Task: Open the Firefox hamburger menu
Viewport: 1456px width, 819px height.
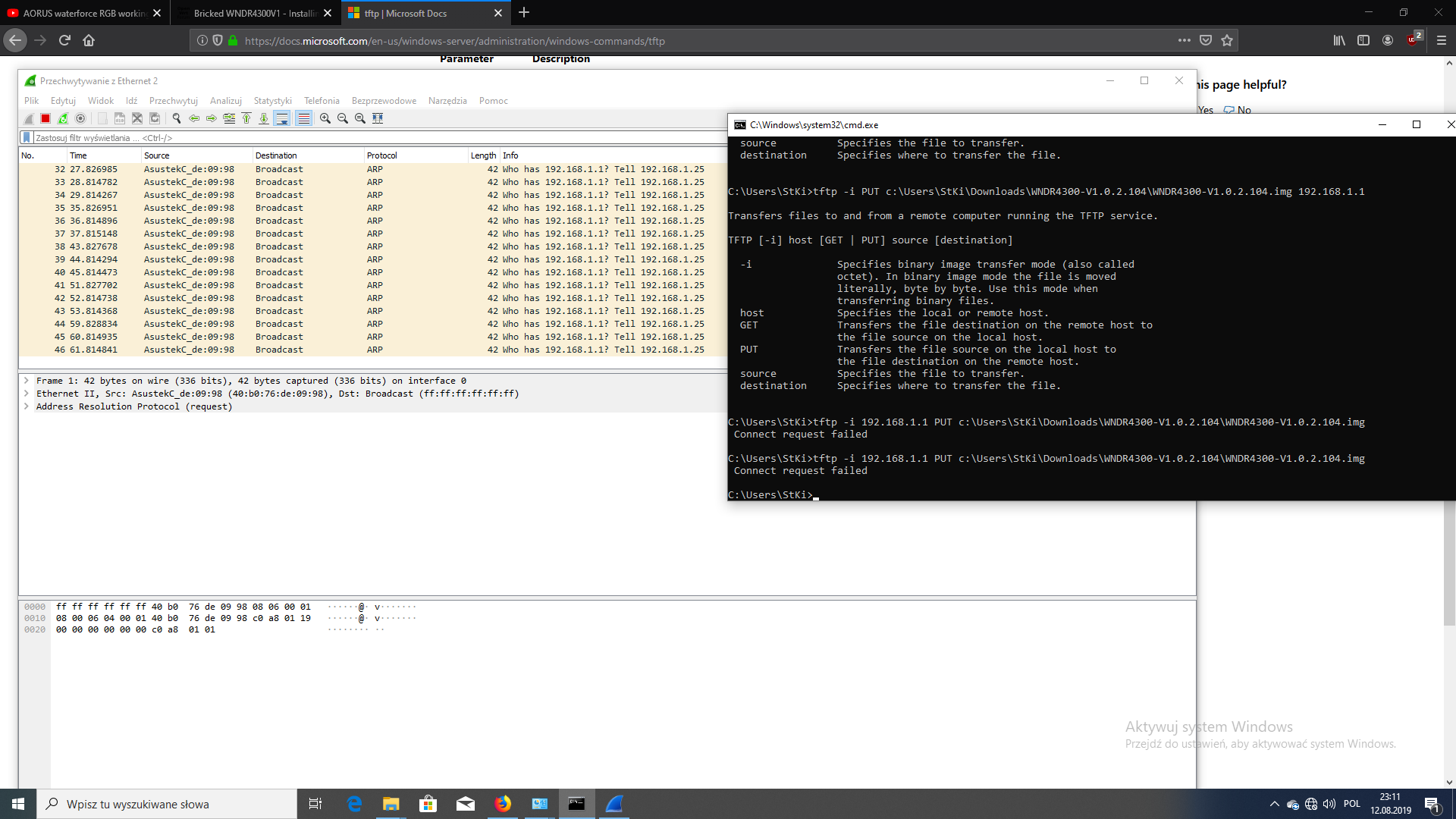Action: pyautogui.click(x=1441, y=40)
